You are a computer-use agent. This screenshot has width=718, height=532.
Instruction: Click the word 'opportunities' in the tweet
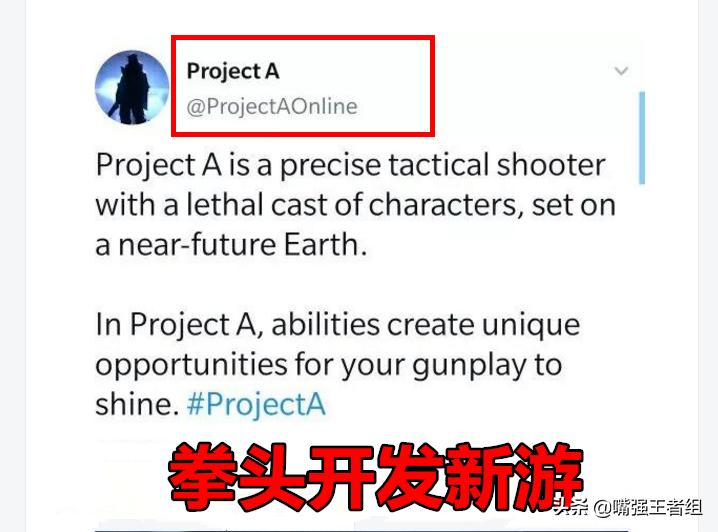click(191, 366)
